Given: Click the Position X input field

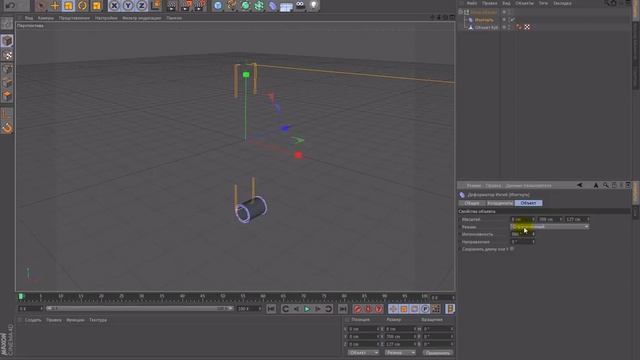Looking at the screenshot, I should pyautogui.click(x=364, y=329).
